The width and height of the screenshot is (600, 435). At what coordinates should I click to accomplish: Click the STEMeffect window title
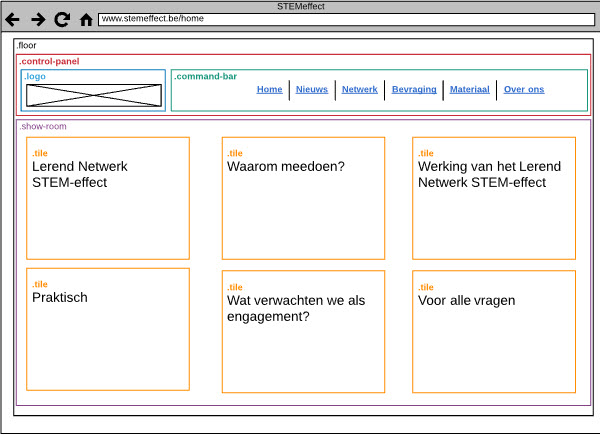[301, 6]
